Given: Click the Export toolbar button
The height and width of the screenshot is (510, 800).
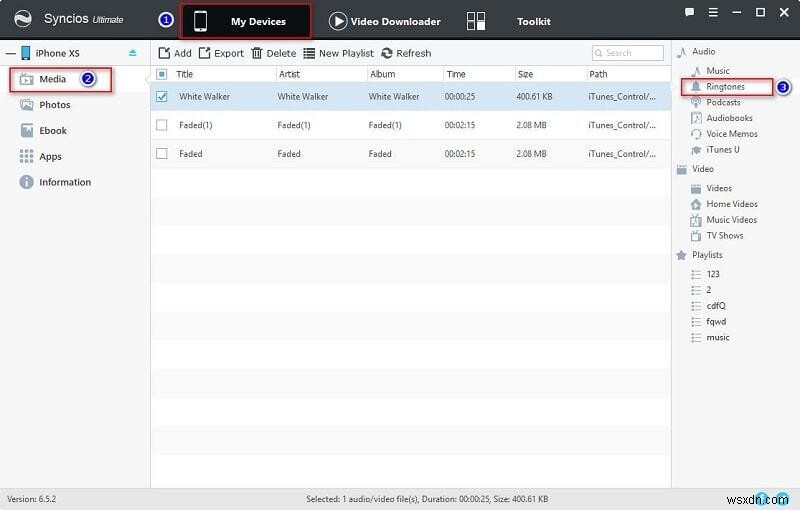Looking at the screenshot, I should click(221, 53).
